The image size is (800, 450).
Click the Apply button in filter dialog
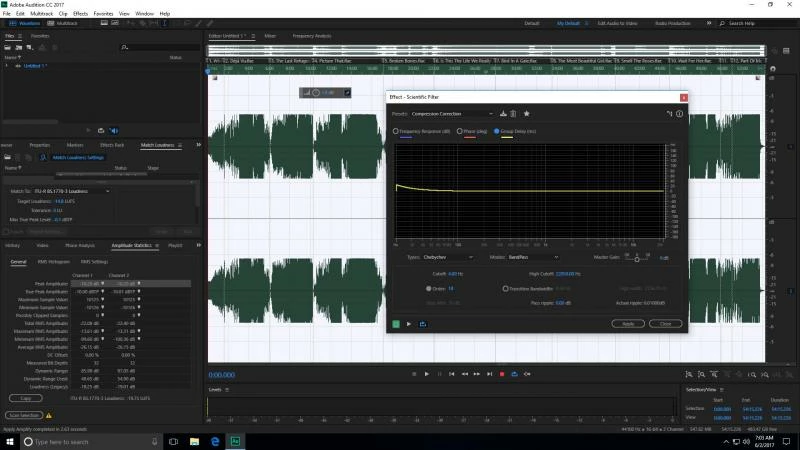[628, 324]
